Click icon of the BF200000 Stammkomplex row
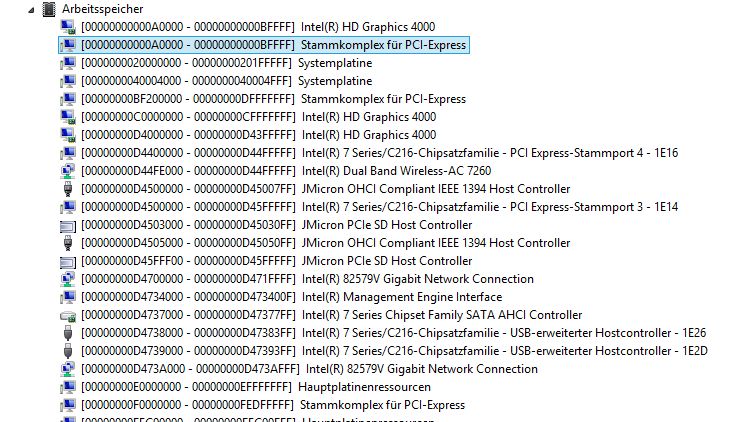Screen dimensions: 737x422 coord(68,99)
